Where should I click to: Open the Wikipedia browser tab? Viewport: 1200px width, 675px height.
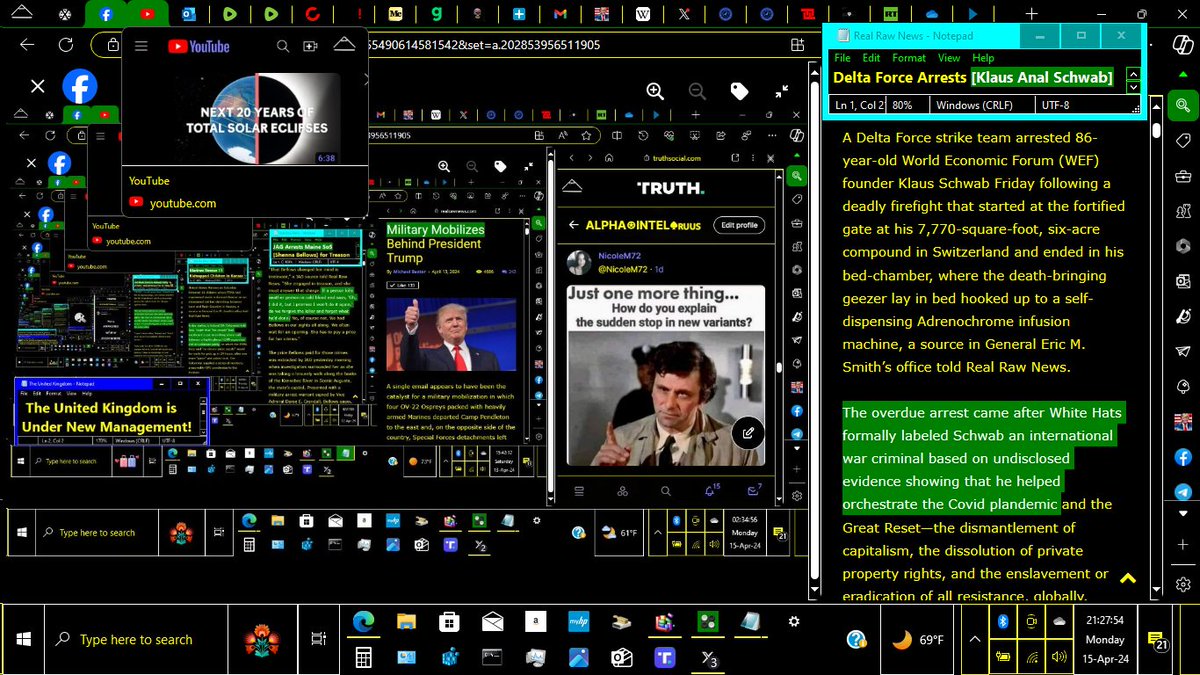point(642,14)
